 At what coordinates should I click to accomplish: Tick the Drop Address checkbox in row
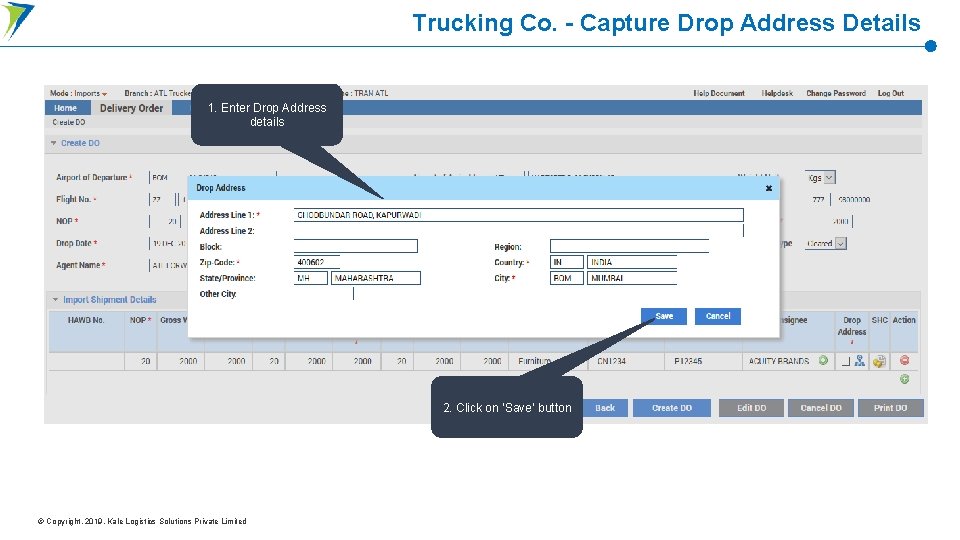pos(846,361)
